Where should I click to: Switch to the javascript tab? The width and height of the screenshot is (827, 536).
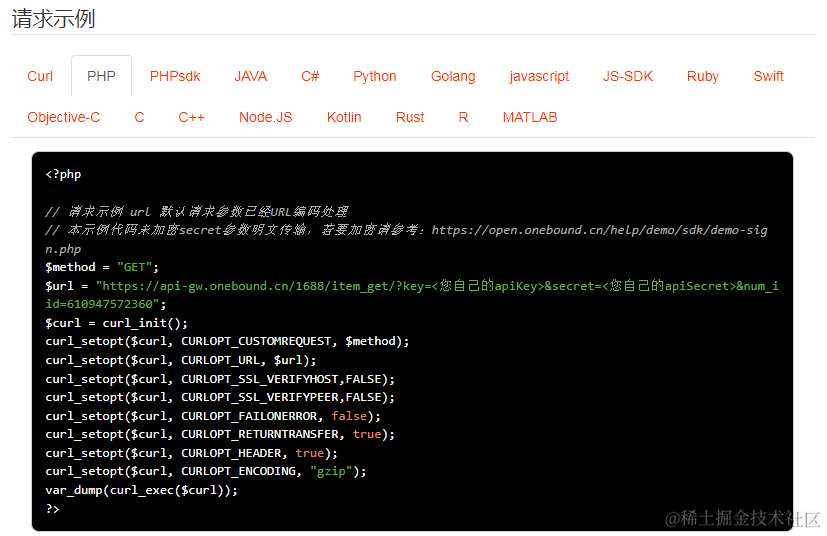pos(539,76)
